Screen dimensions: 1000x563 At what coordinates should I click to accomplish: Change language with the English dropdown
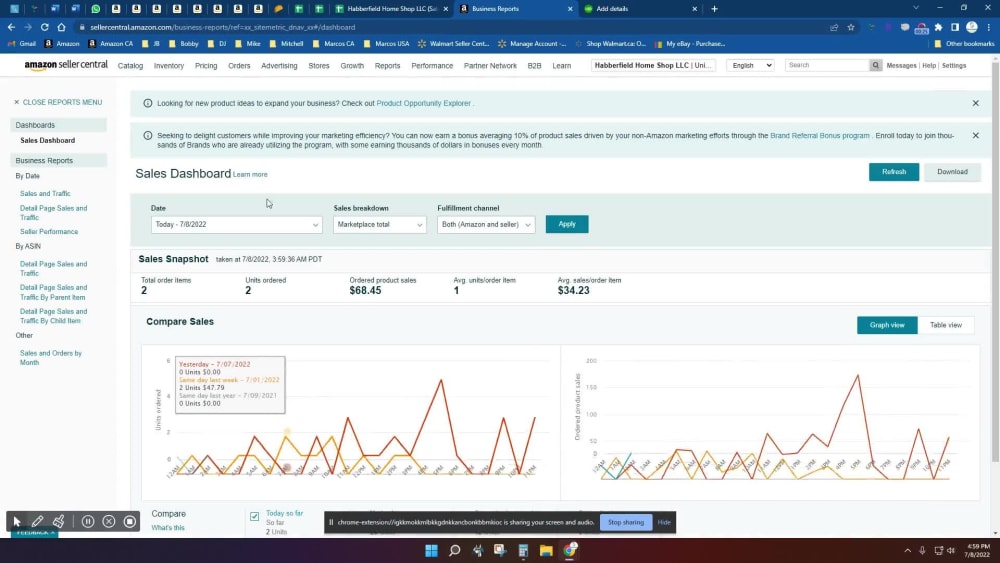click(x=750, y=65)
